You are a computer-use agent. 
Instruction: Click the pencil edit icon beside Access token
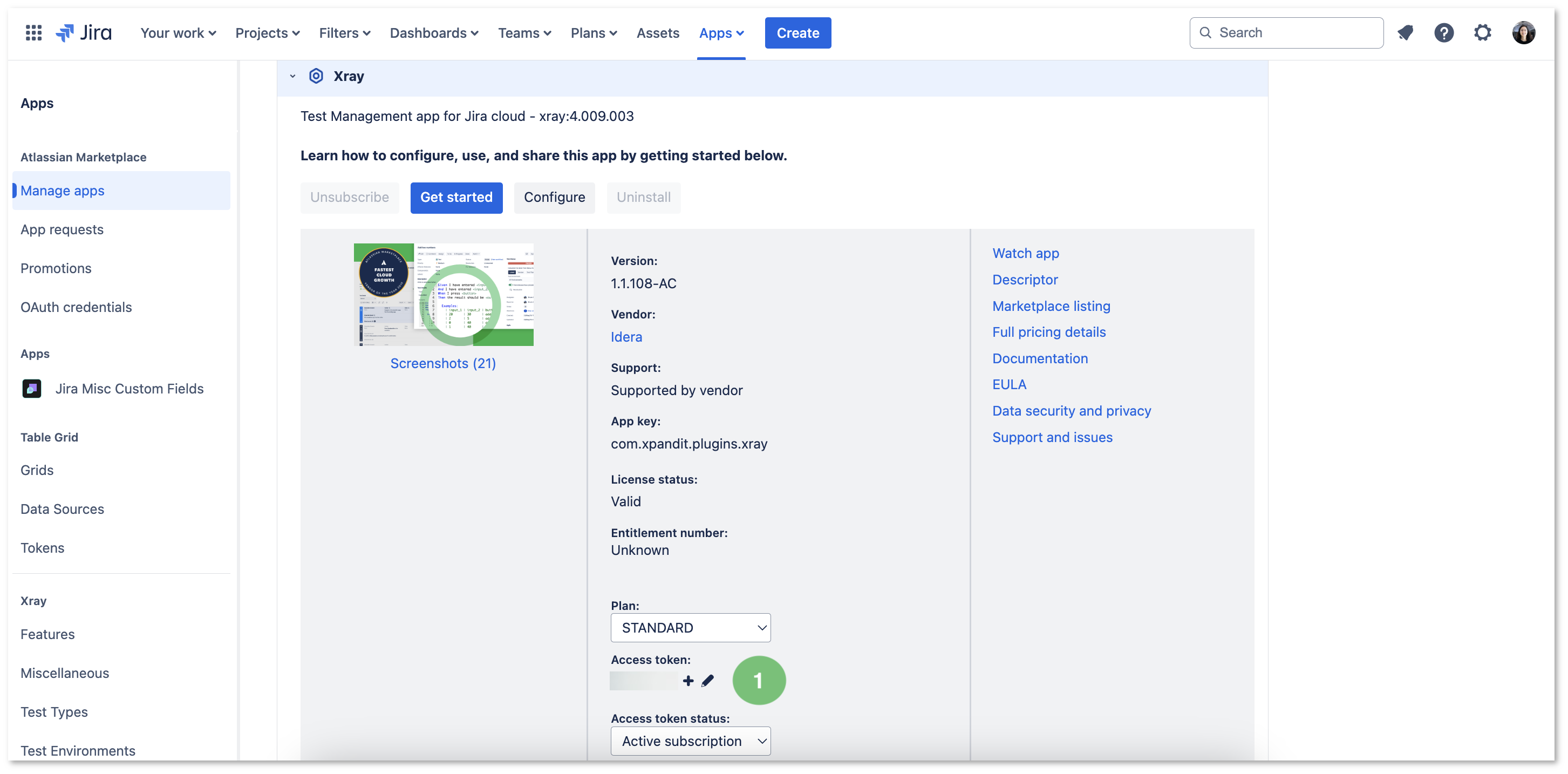[707, 681]
